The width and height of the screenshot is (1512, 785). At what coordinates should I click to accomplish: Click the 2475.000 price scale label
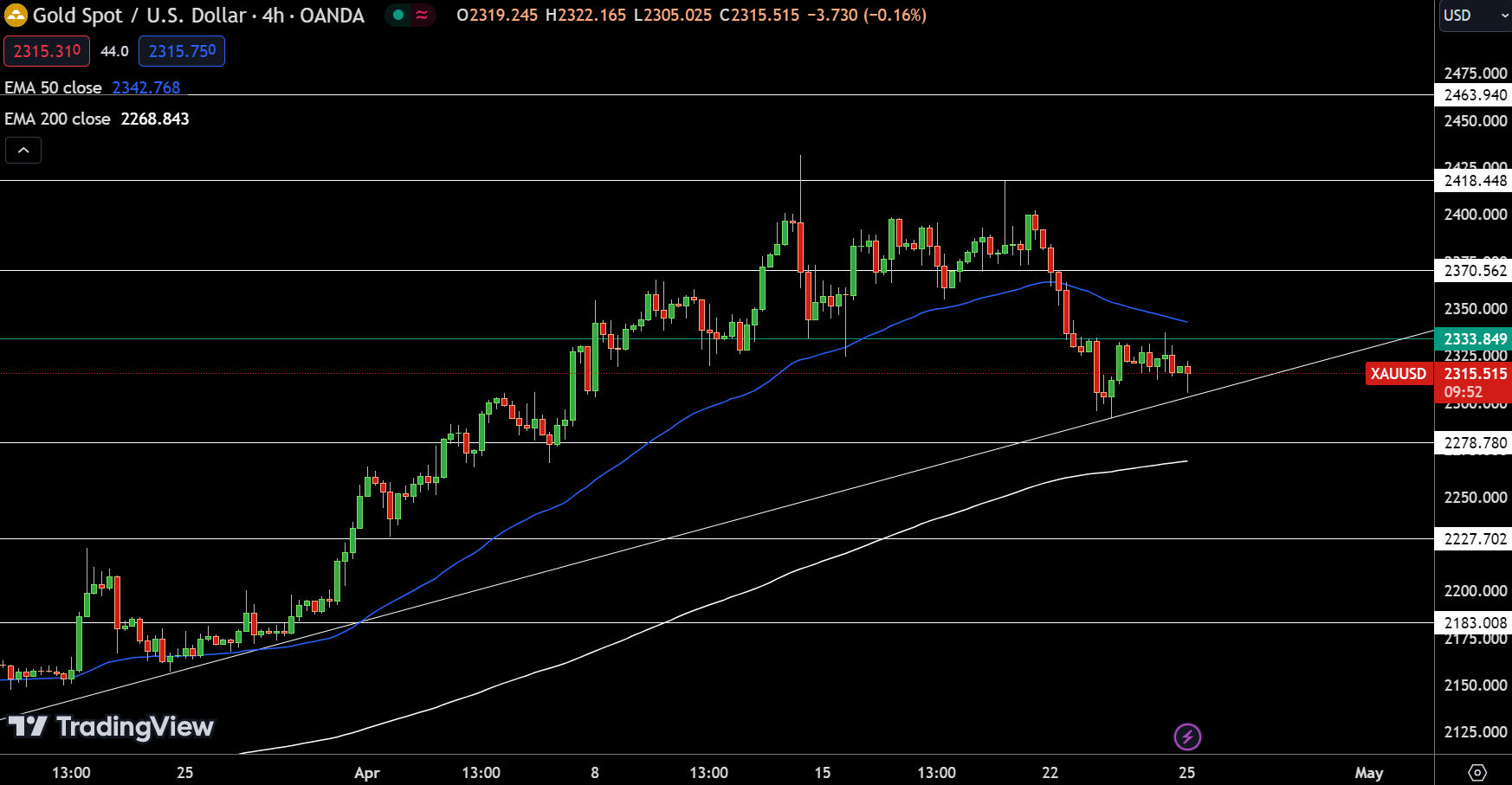pos(1475,73)
